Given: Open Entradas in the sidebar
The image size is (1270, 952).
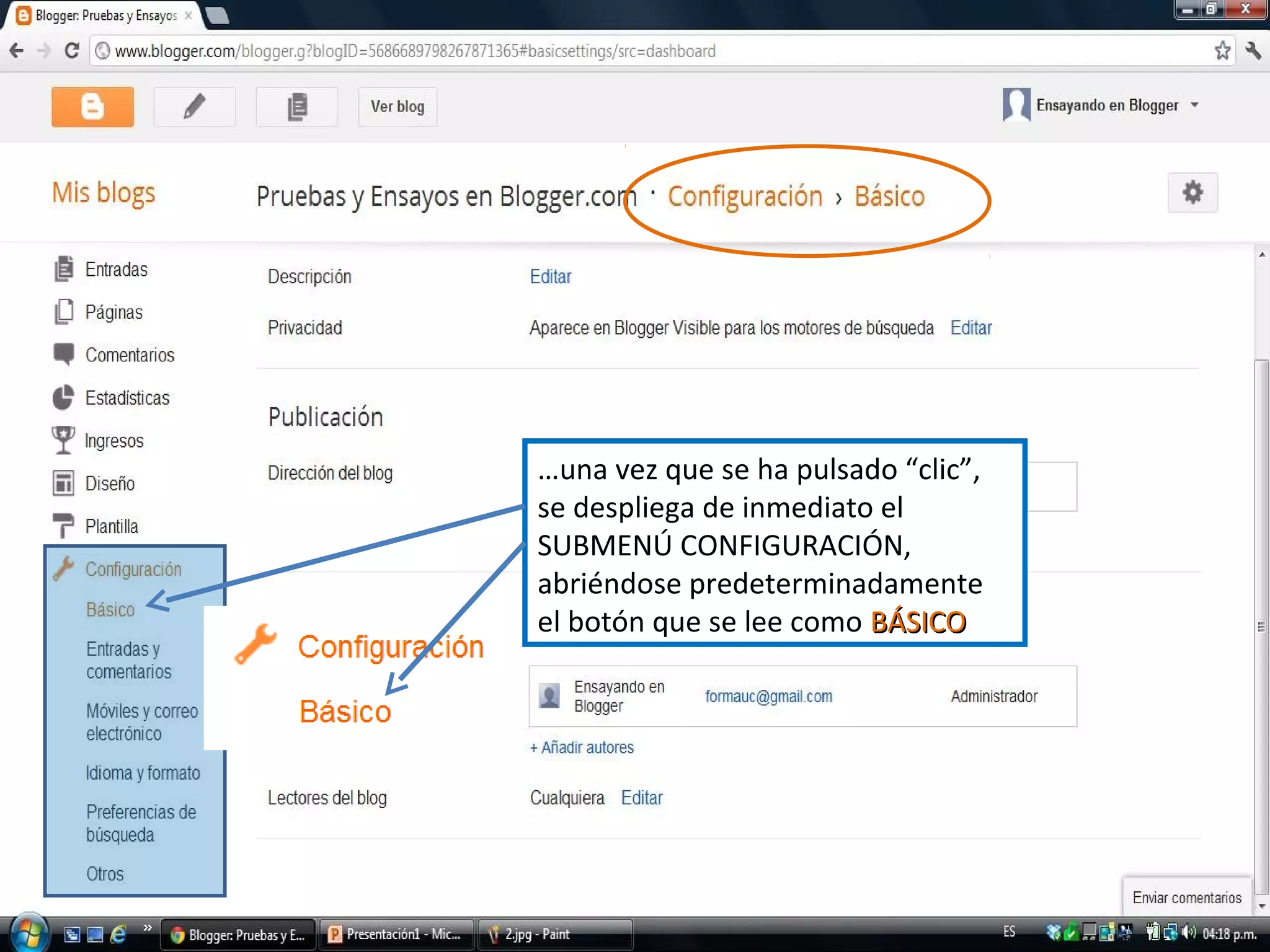Looking at the screenshot, I should click(x=117, y=270).
